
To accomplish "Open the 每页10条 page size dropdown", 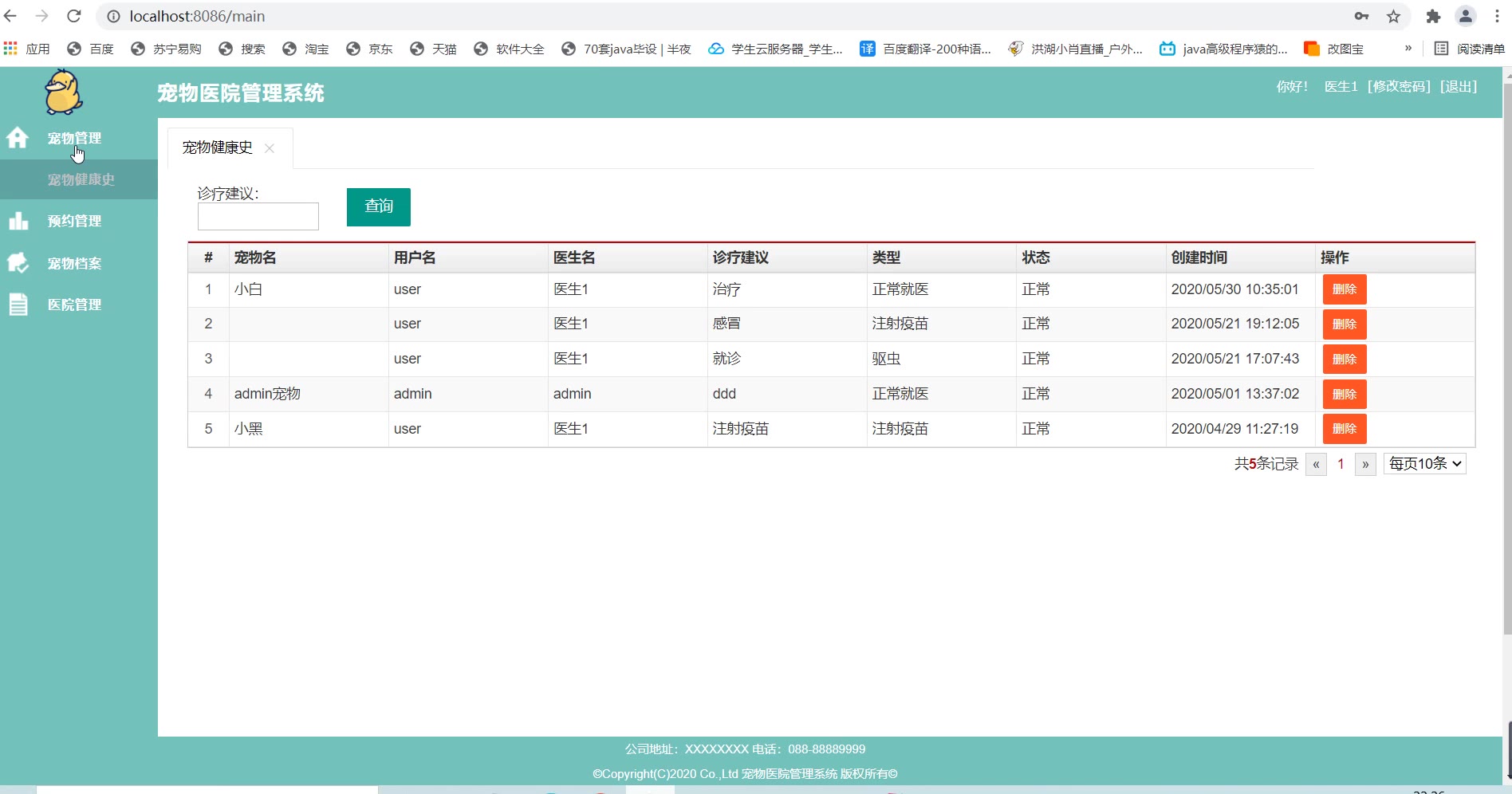I will pos(1425,464).
